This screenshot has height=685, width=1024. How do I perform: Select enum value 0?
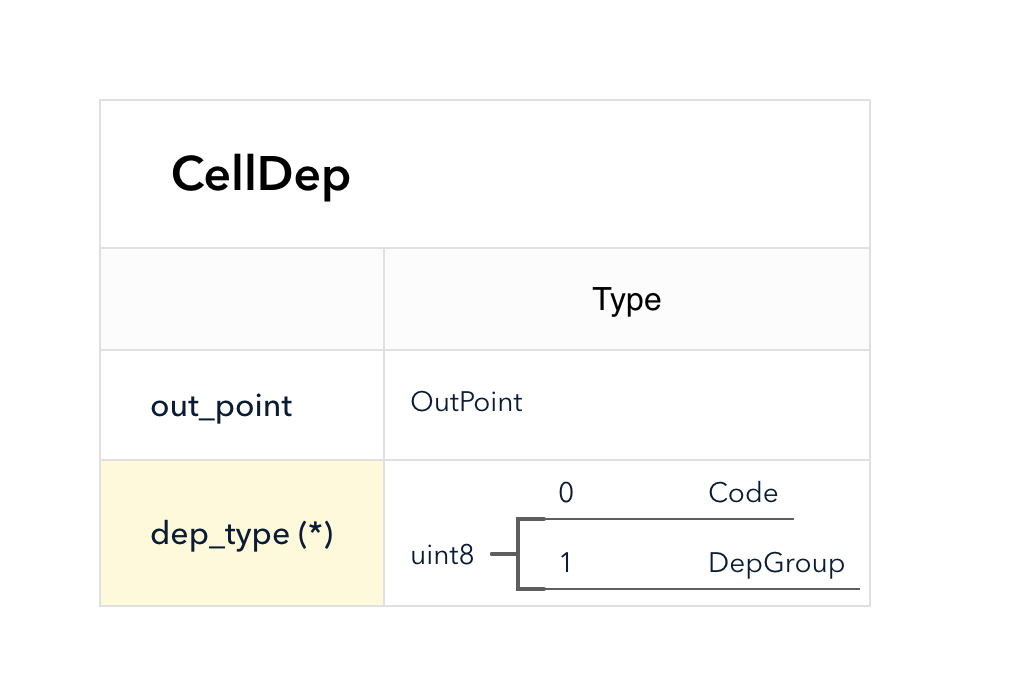click(x=566, y=493)
